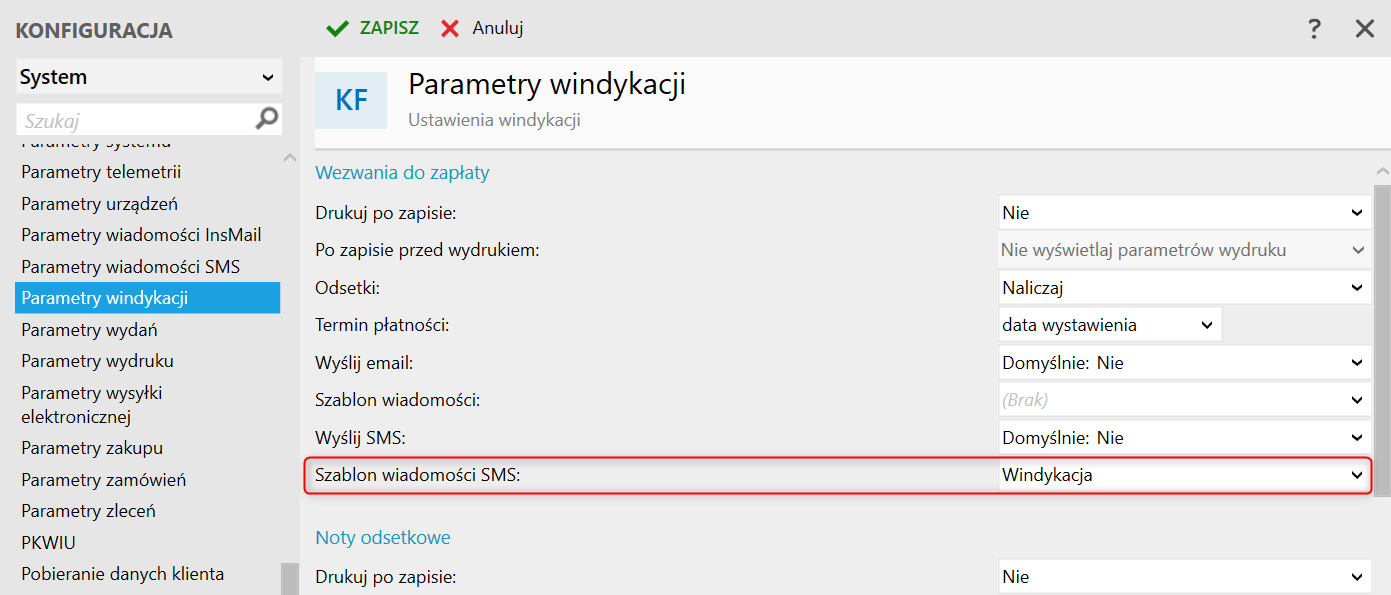Go to Parametry zamówień settings
This screenshot has height=595, width=1391.
[103, 480]
